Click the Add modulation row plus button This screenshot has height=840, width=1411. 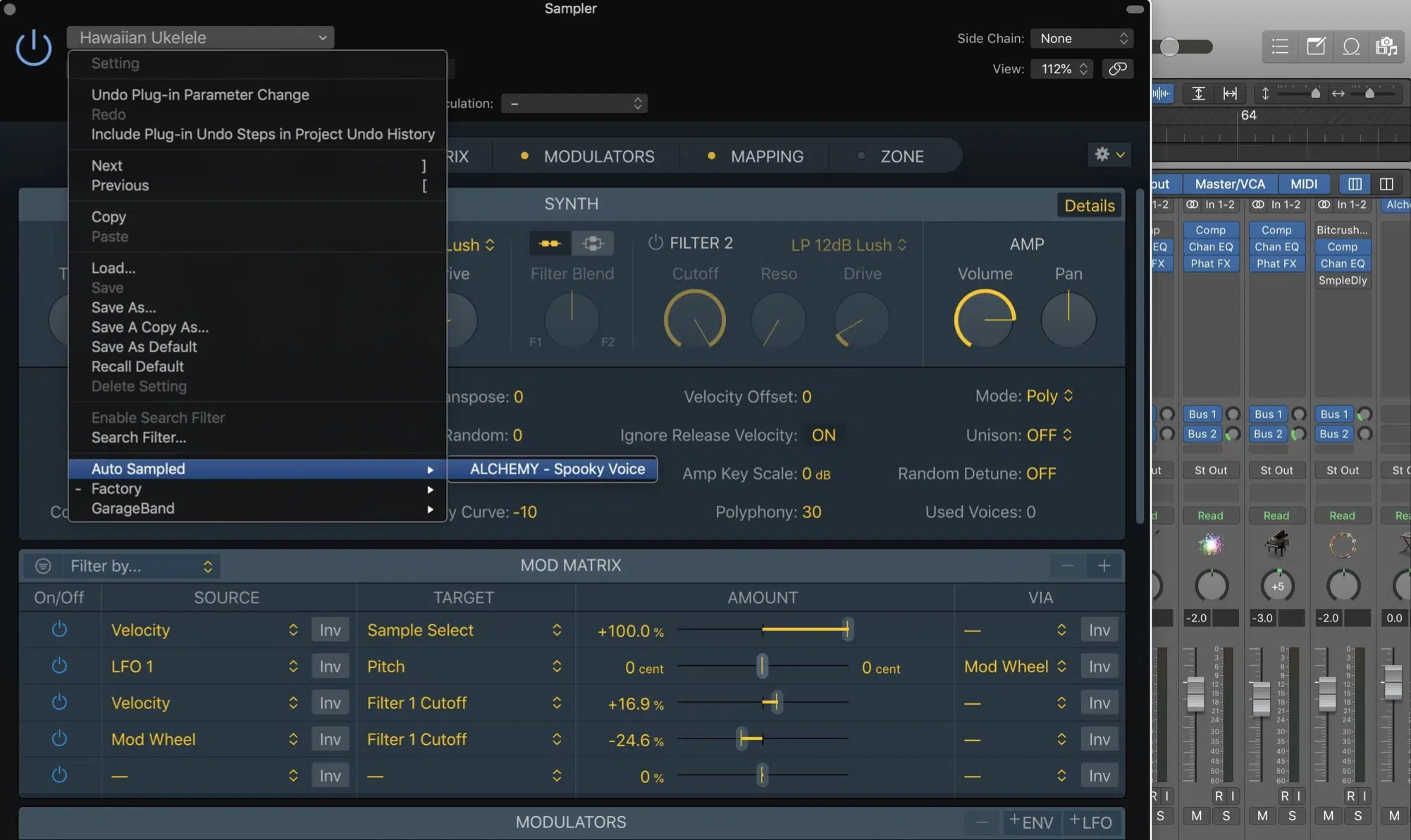click(1104, 564)
